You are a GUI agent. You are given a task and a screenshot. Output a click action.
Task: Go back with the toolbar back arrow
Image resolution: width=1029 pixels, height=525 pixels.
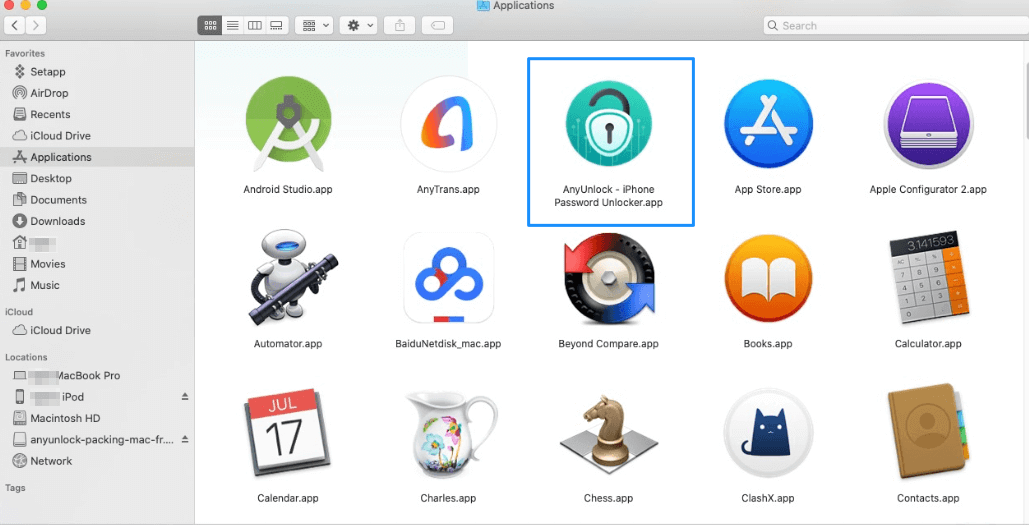click(15, 26)
